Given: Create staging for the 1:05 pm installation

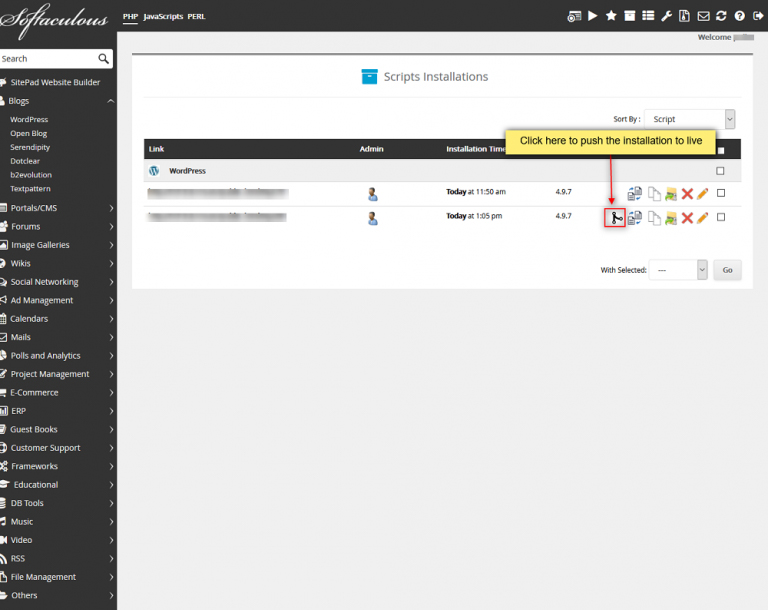Looking at the screenshot, I should [635, 218].
